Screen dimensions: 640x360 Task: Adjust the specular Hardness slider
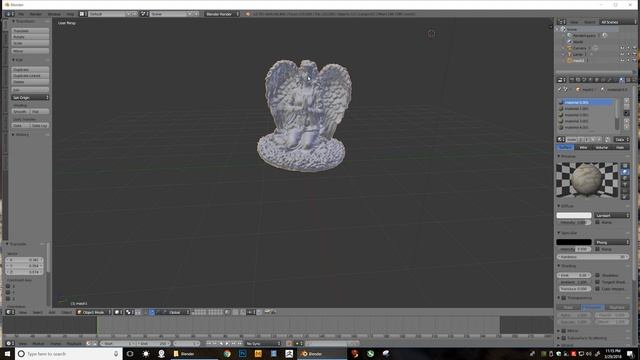click(593, 257)
